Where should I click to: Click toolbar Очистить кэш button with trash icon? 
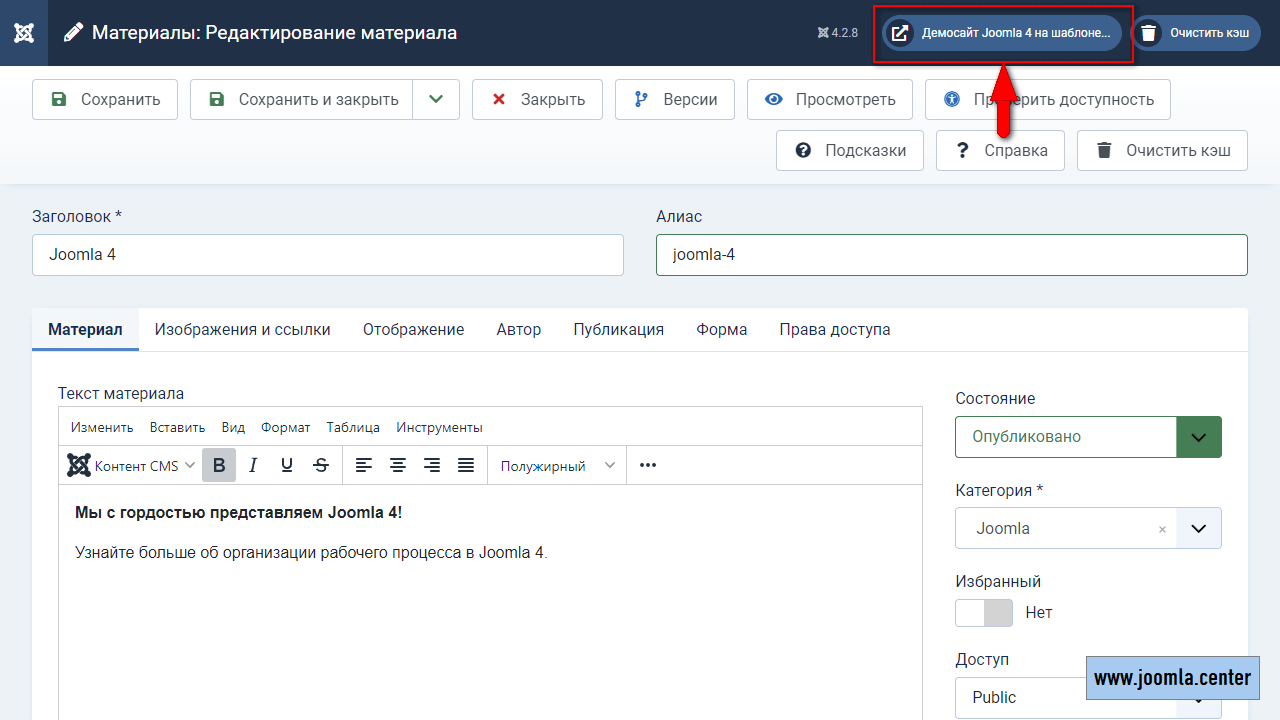click(x=1162, y=150)
